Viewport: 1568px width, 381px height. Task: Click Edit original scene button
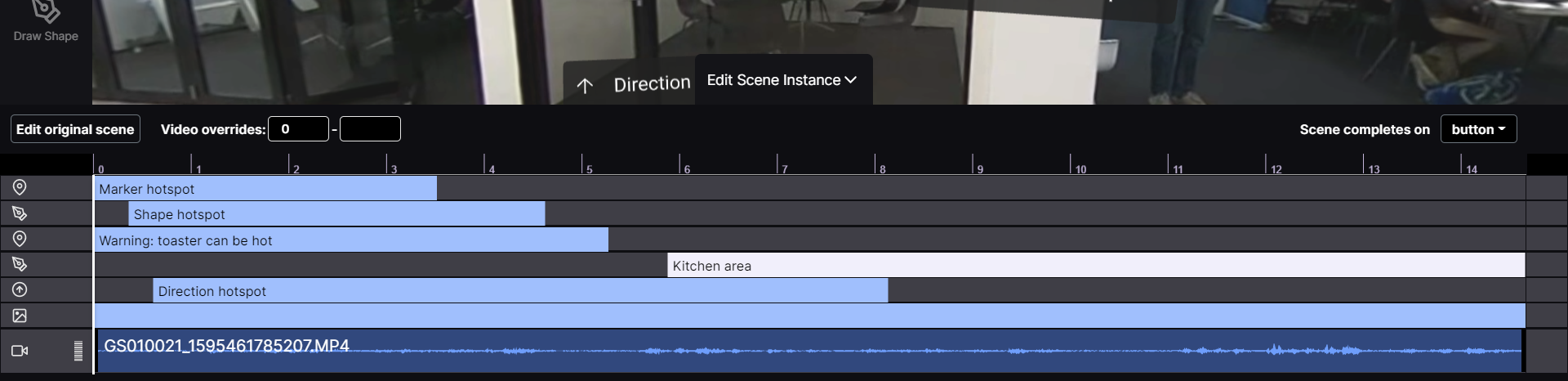75,129
